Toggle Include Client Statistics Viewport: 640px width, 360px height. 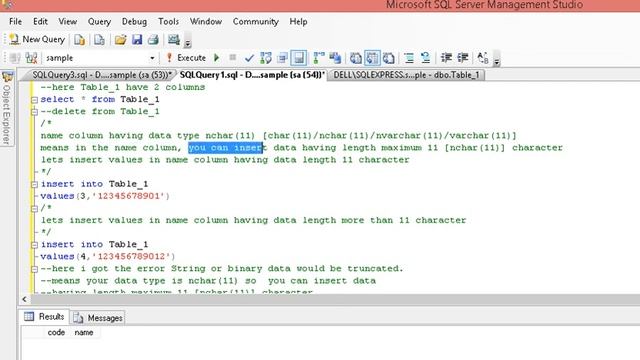click(335, 58)
